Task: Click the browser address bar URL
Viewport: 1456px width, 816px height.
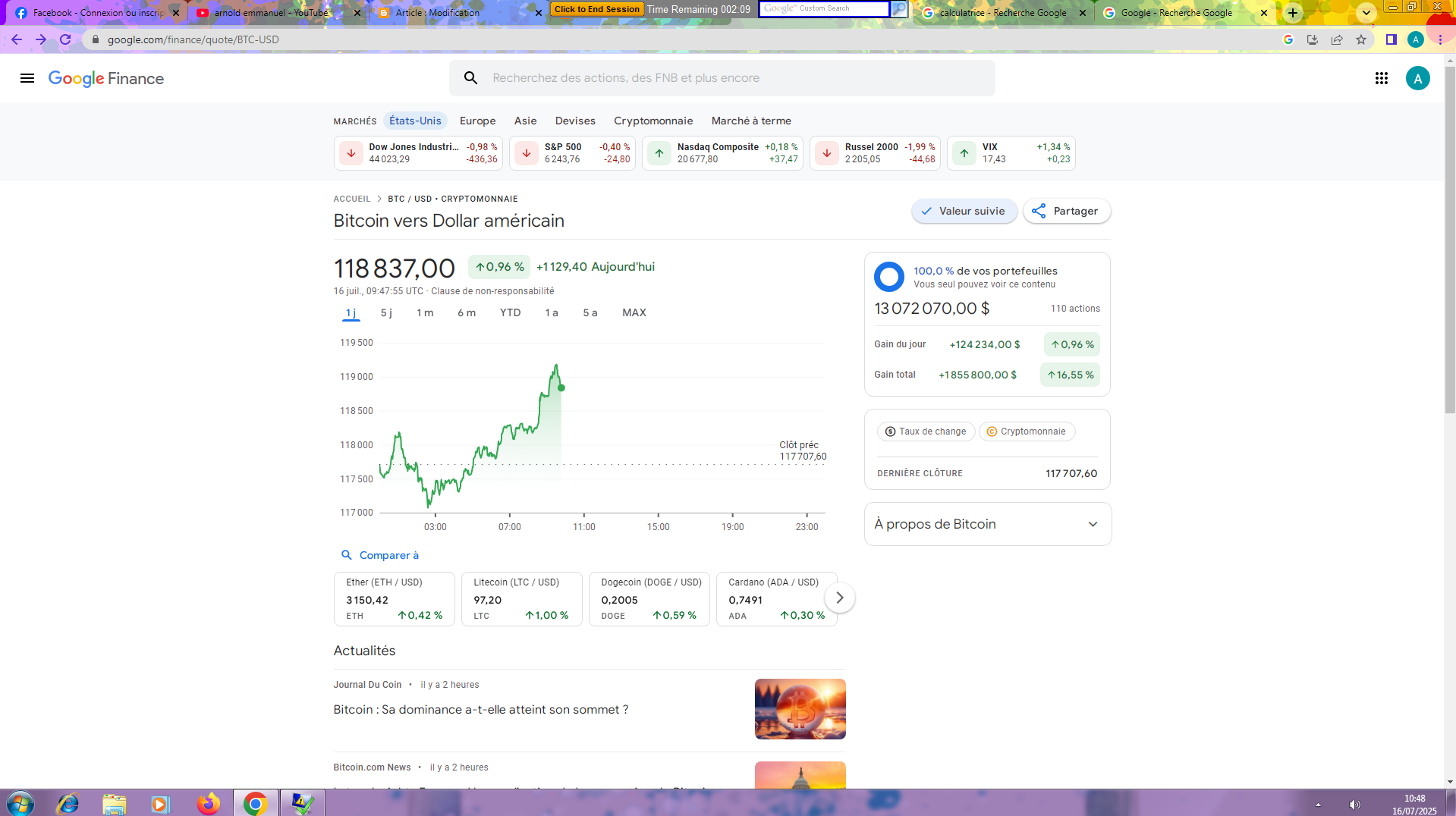Action: 193,39
